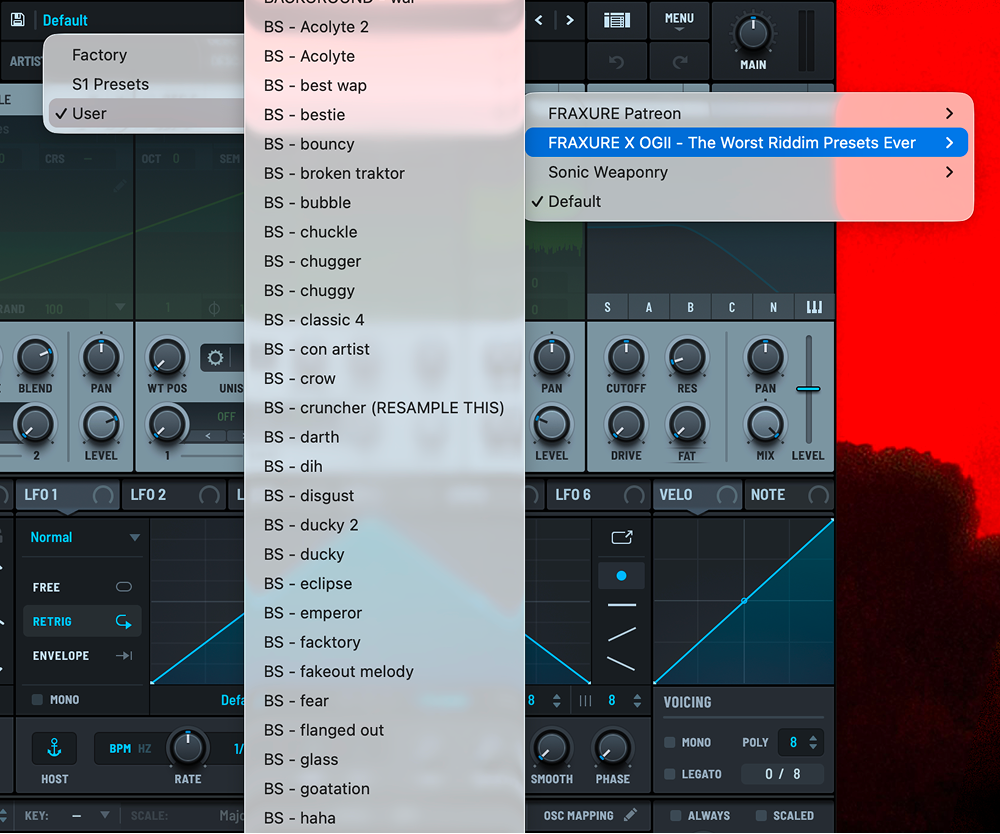Turn the SMOOTH knob
Image resolution: width=1000 pixels, height=834 pixels.
552,747
